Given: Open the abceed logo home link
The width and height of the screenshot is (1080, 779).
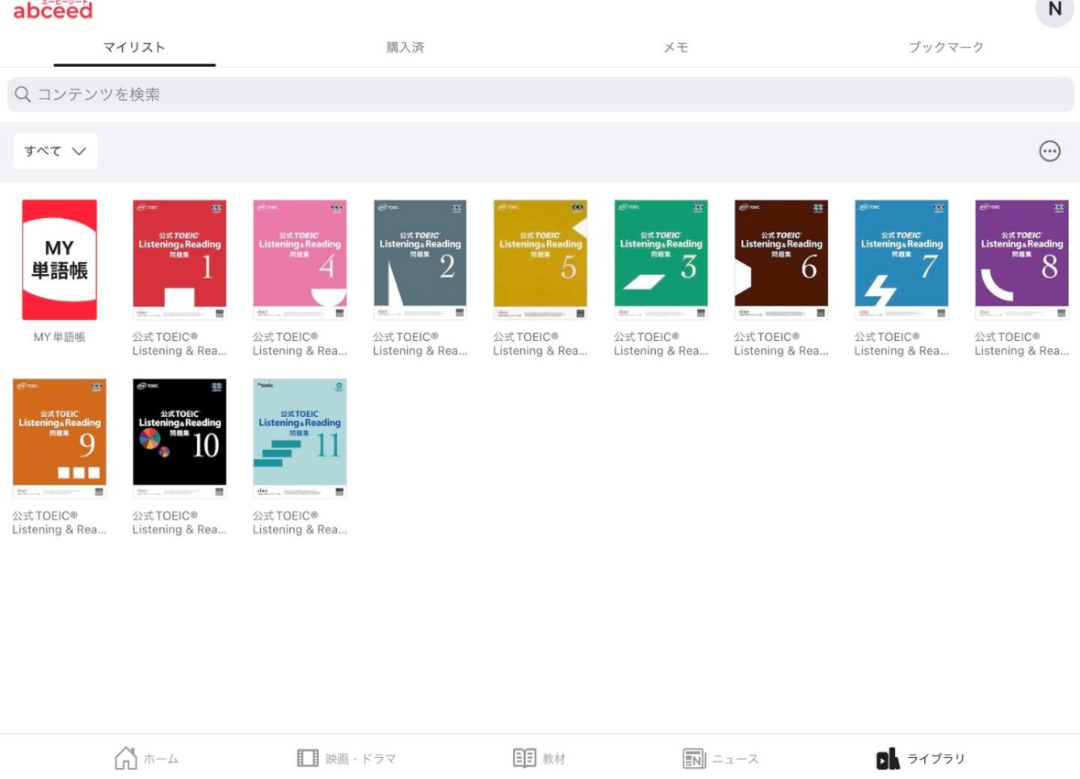Looking at the screenshot, I should [x=53, y=10].
